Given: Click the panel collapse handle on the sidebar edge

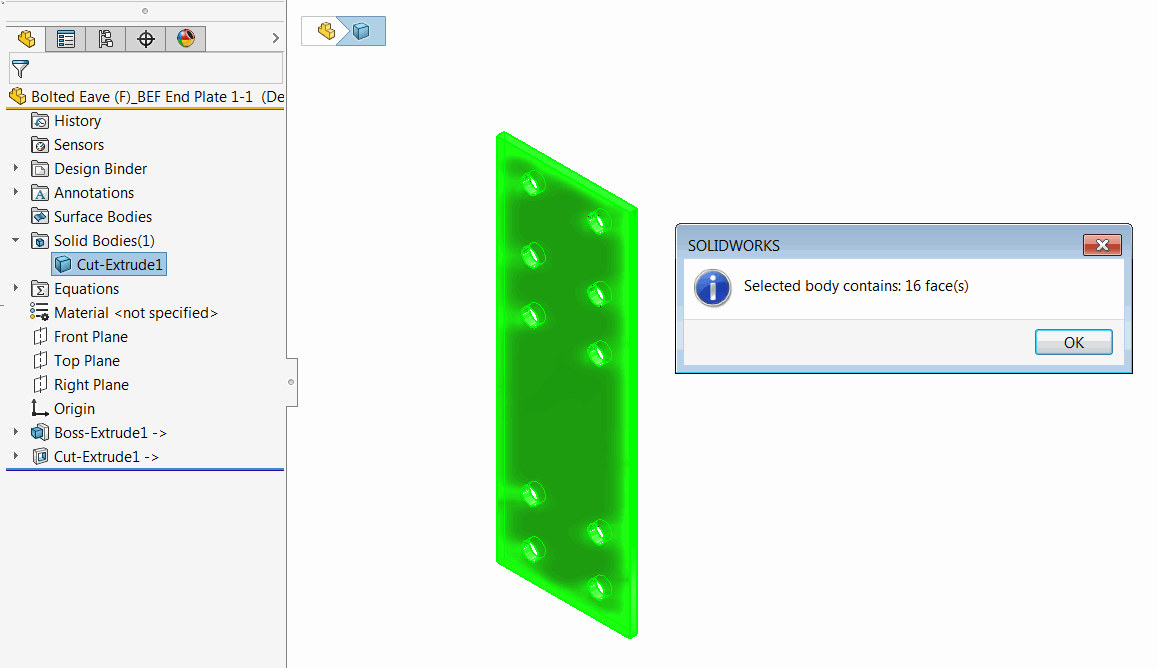Looking at the screenshot, I should click(291, 382).
